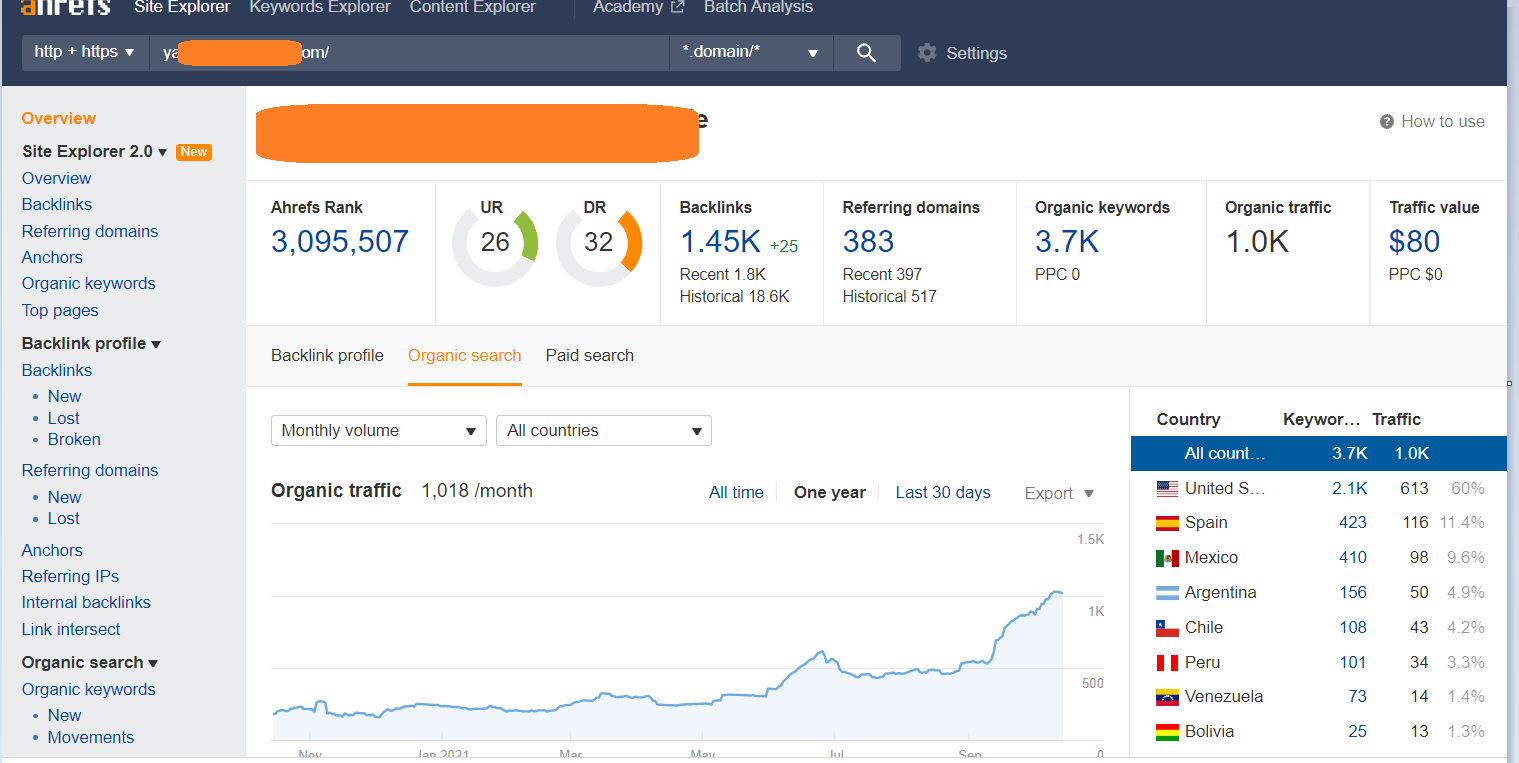Click the United States flag icon
The image size is (1519, 763).
click(1167, 489)
